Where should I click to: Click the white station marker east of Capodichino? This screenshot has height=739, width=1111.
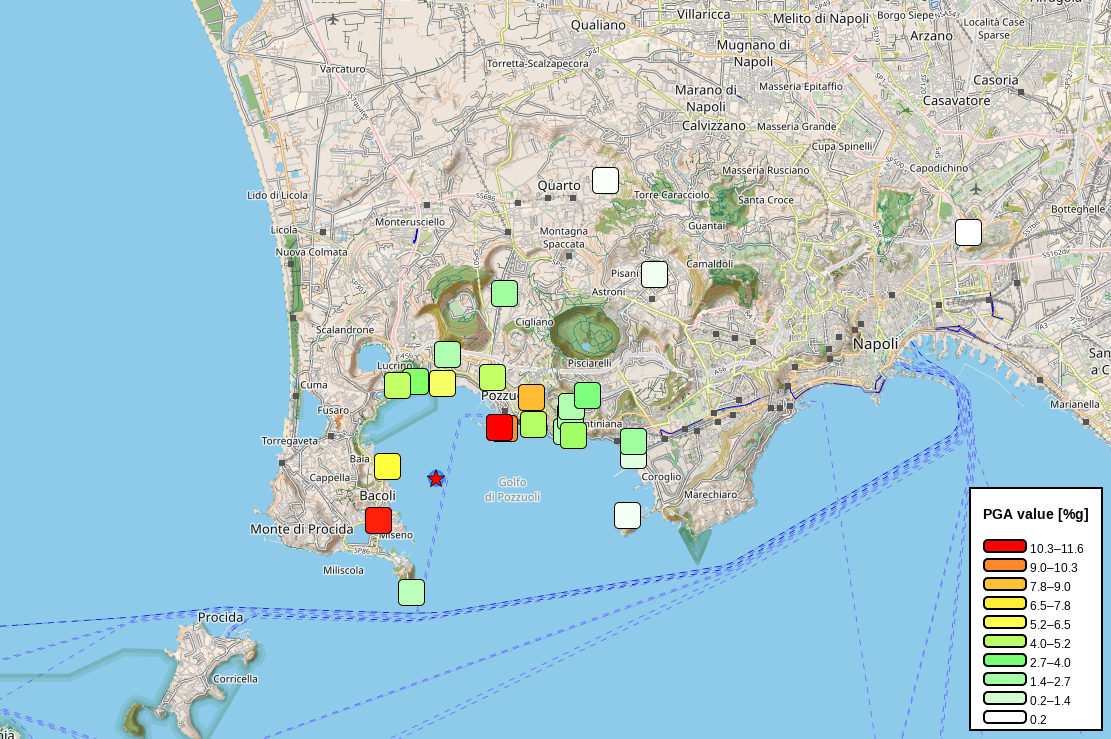click(x=968, y=232)
